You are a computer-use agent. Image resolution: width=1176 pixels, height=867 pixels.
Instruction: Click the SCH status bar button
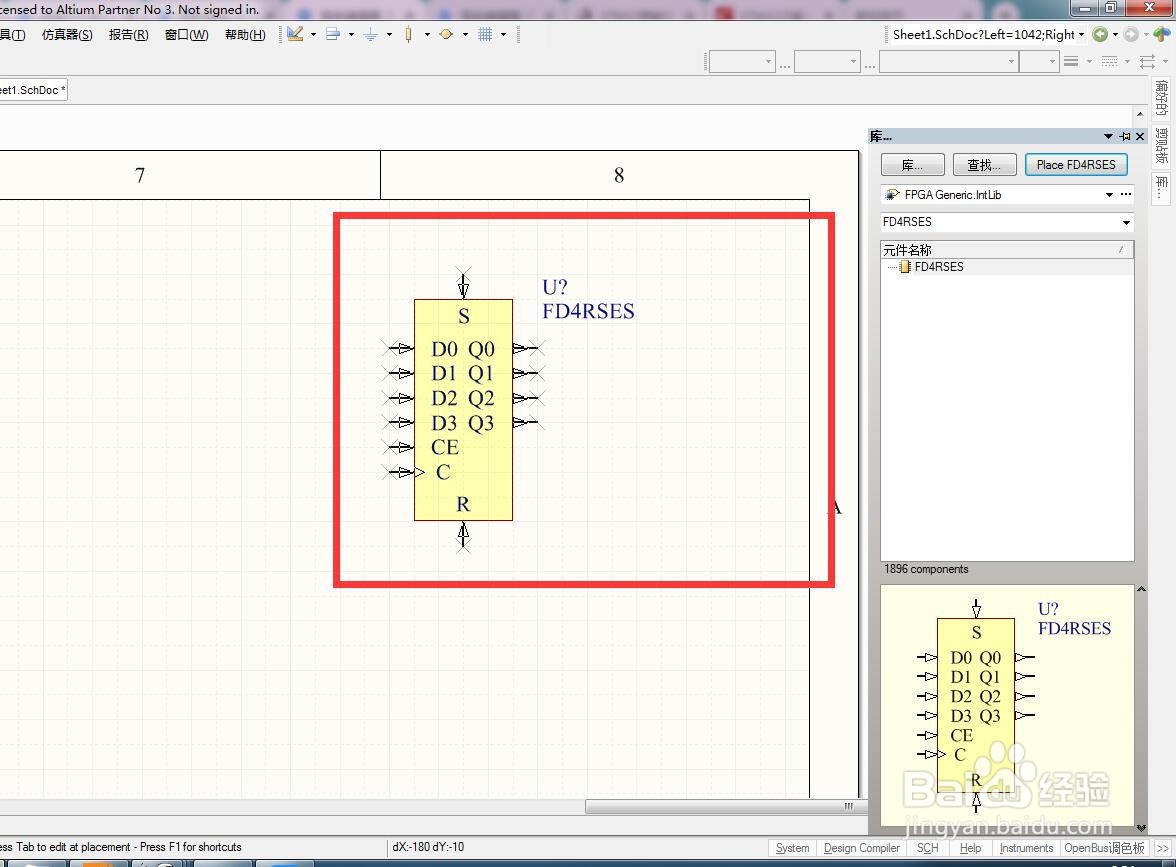point(928,848)
